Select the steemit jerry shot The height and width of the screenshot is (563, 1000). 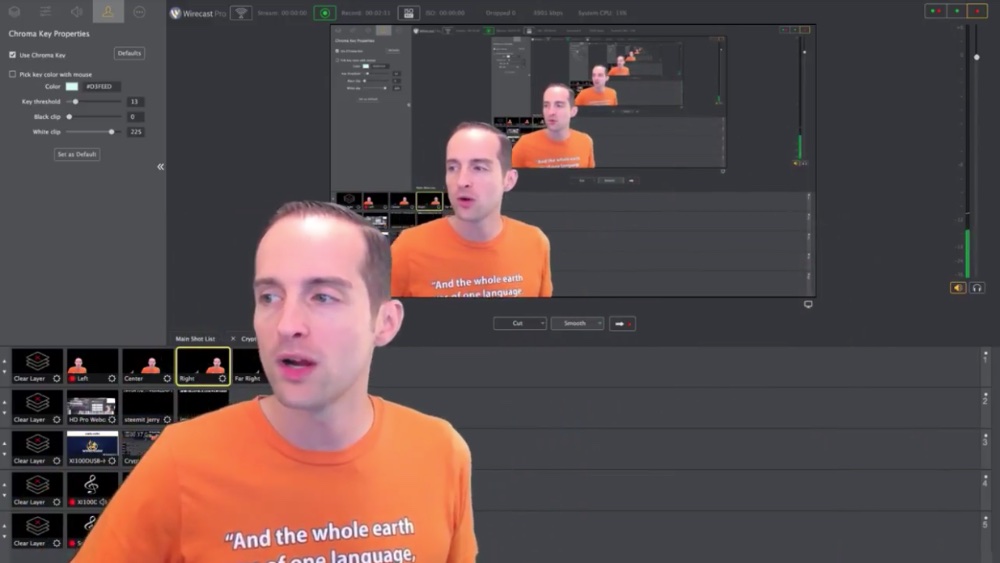pos(147,407)
